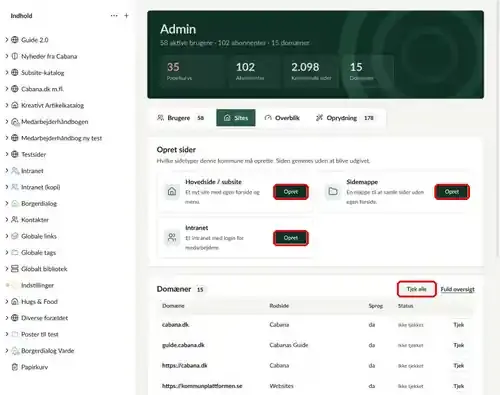Expand the Guide 2.0 tree node
Screen dimensions: 500x395
7,40
